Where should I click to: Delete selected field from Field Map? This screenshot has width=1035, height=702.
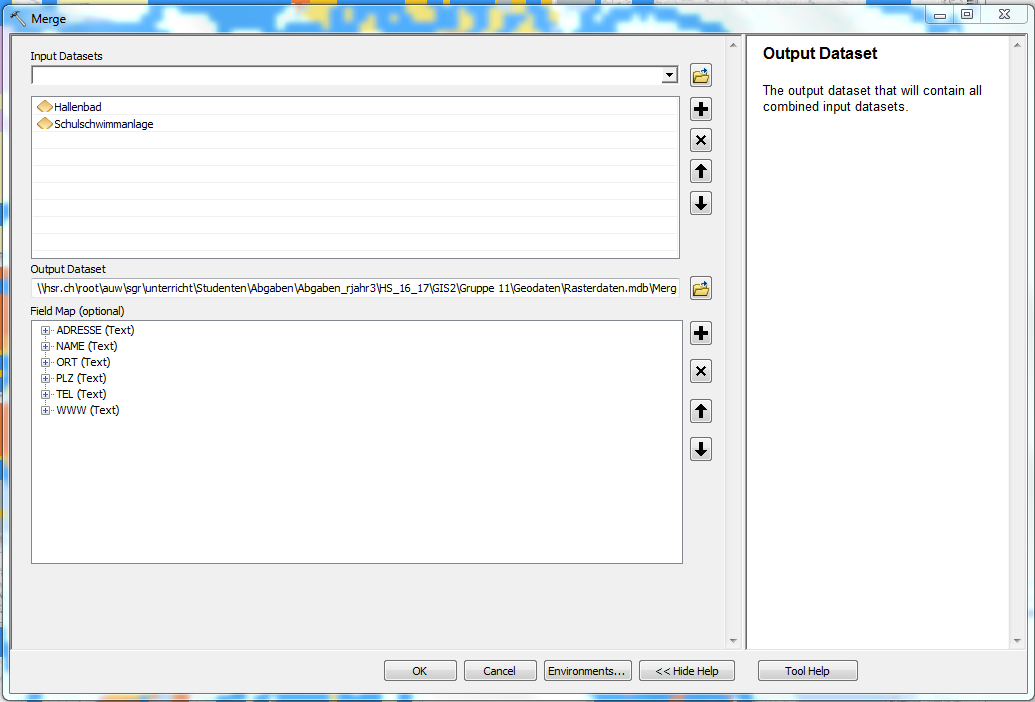(701, 372)
